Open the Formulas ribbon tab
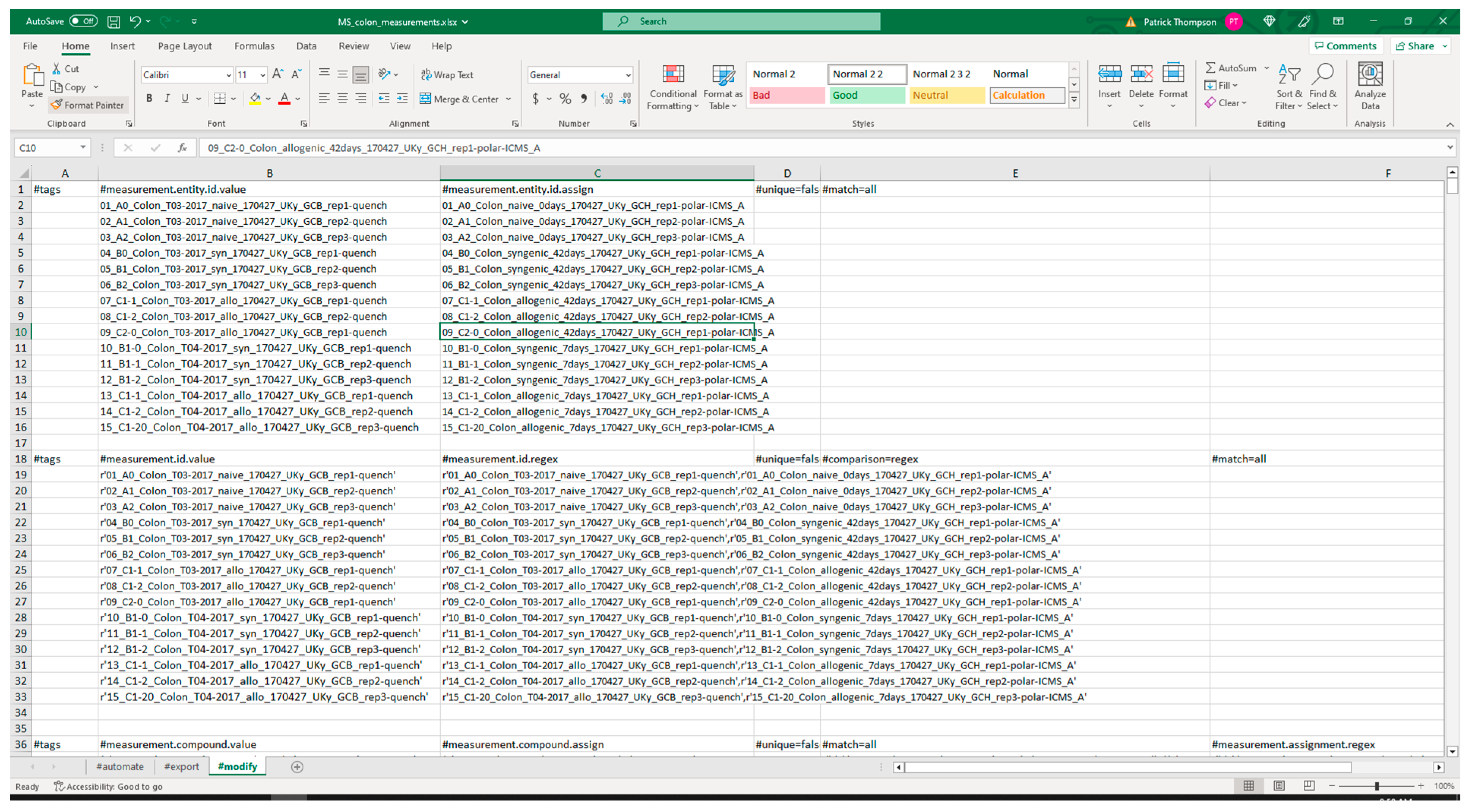This screenshot has height=812, width=1470. point(254,46)
